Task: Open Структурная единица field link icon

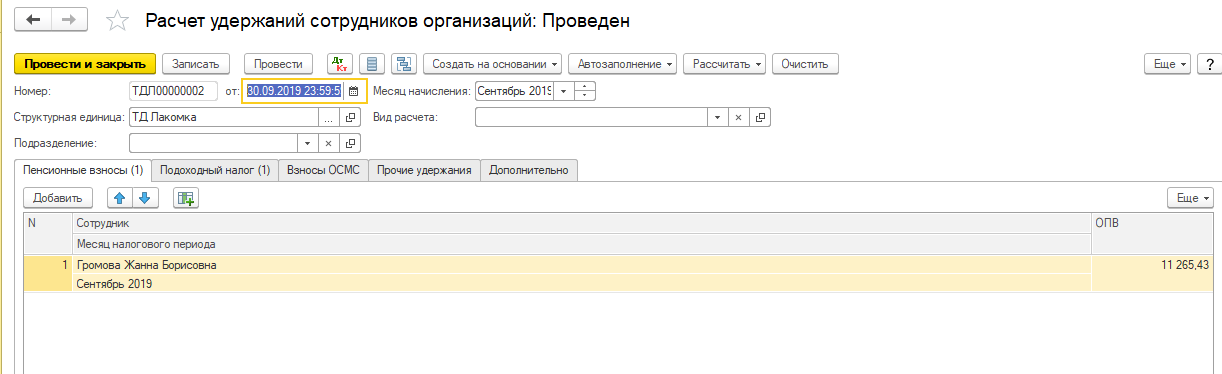Action: click(350, 117)
